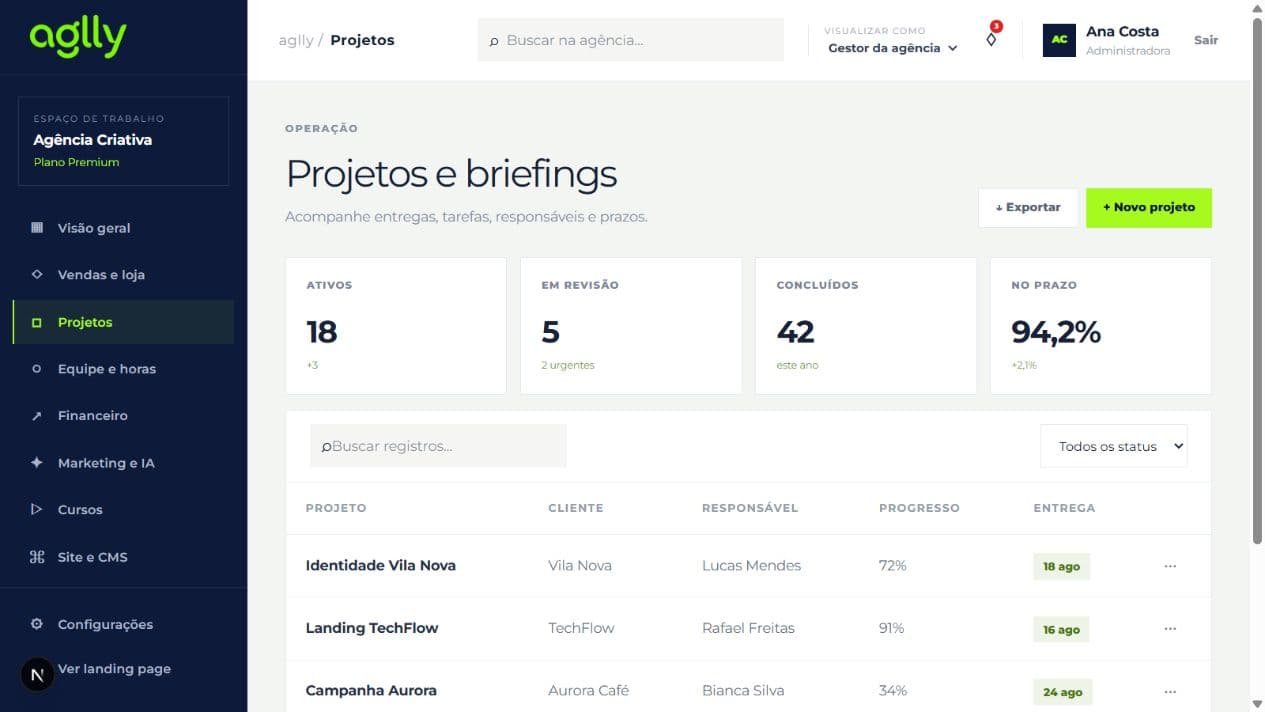Open more options for Identidade Vila Nova
1265x712 pixels.
(1170, 566)
